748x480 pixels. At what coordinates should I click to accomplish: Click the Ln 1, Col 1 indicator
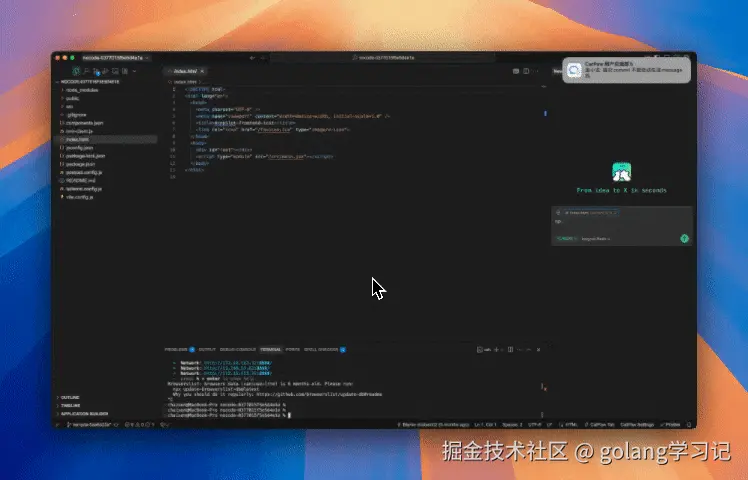[485, 425]
